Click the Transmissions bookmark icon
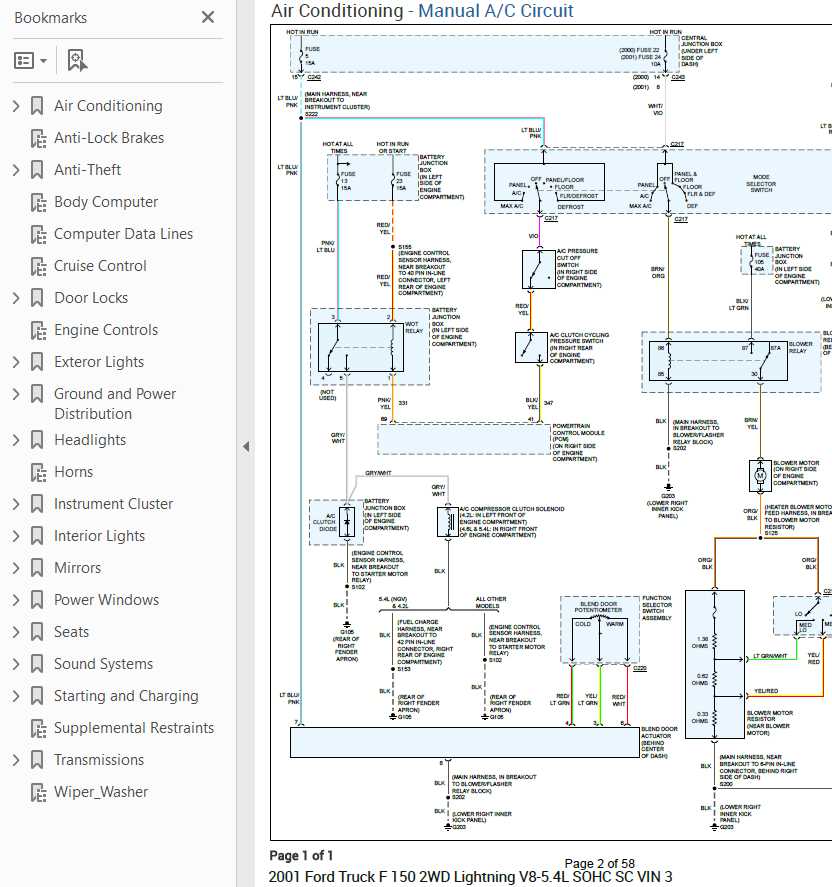This screenshot has height=887, width=832. tap(37, 760)
